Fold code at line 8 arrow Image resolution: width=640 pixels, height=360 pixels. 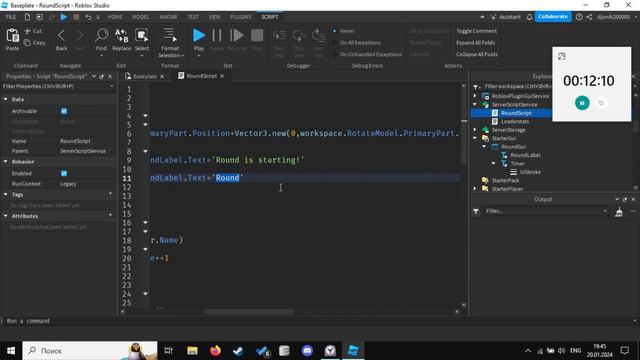click(x=145, y=151)
